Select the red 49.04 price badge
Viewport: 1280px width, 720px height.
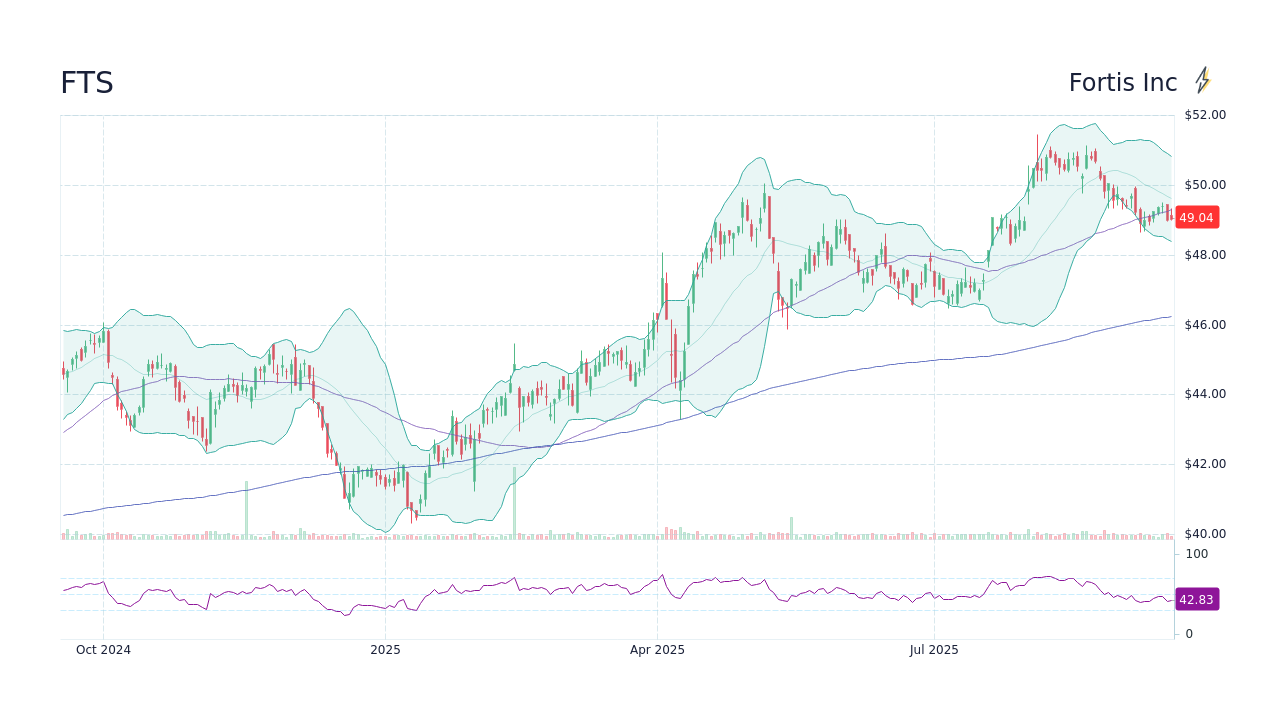tap(1199, 217)
